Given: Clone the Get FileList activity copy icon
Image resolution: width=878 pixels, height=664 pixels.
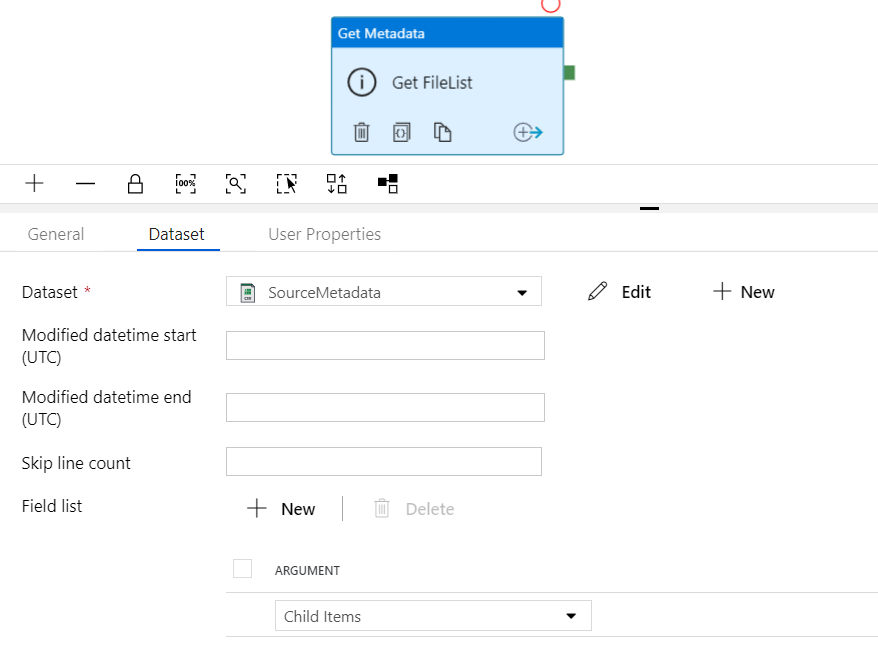Looking at the screenshot, I should coord(442,132).
